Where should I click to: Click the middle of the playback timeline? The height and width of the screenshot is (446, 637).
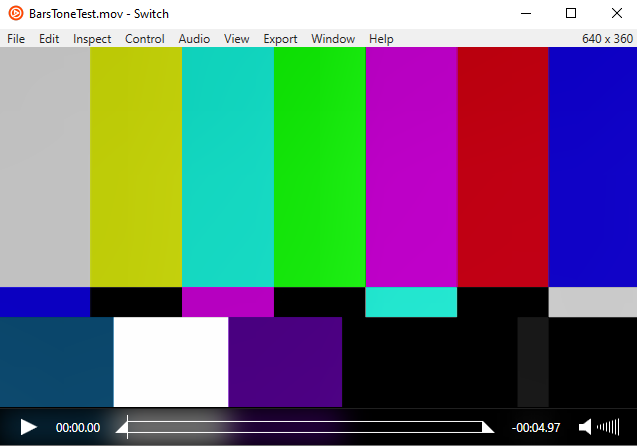(x=305, y=427)
